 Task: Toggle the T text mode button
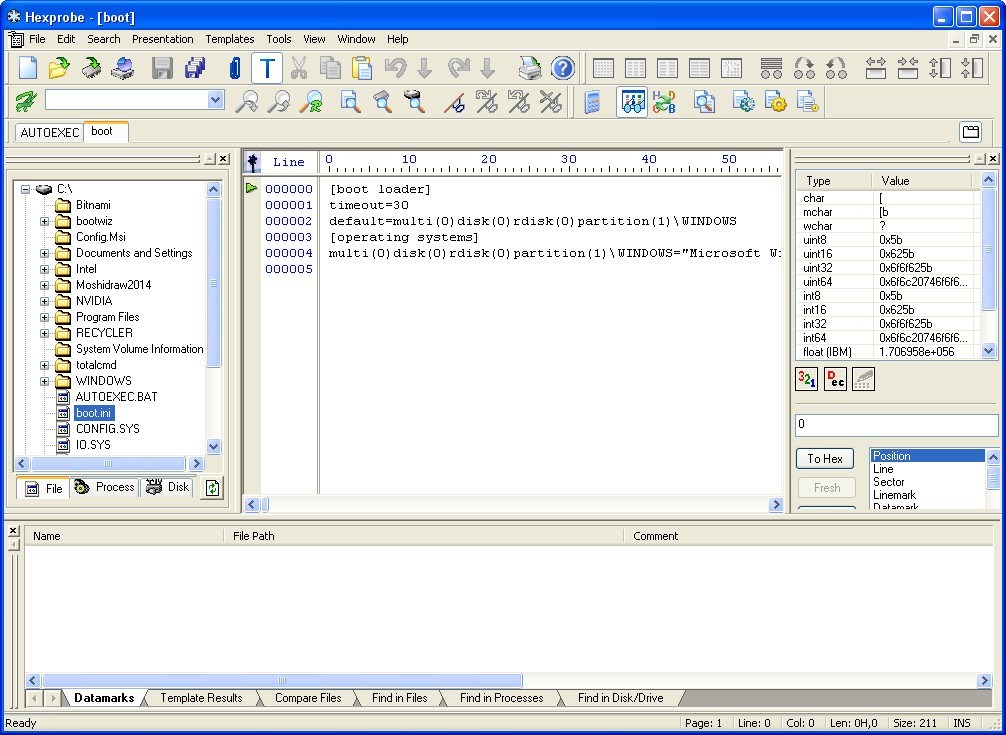point(267,68)
